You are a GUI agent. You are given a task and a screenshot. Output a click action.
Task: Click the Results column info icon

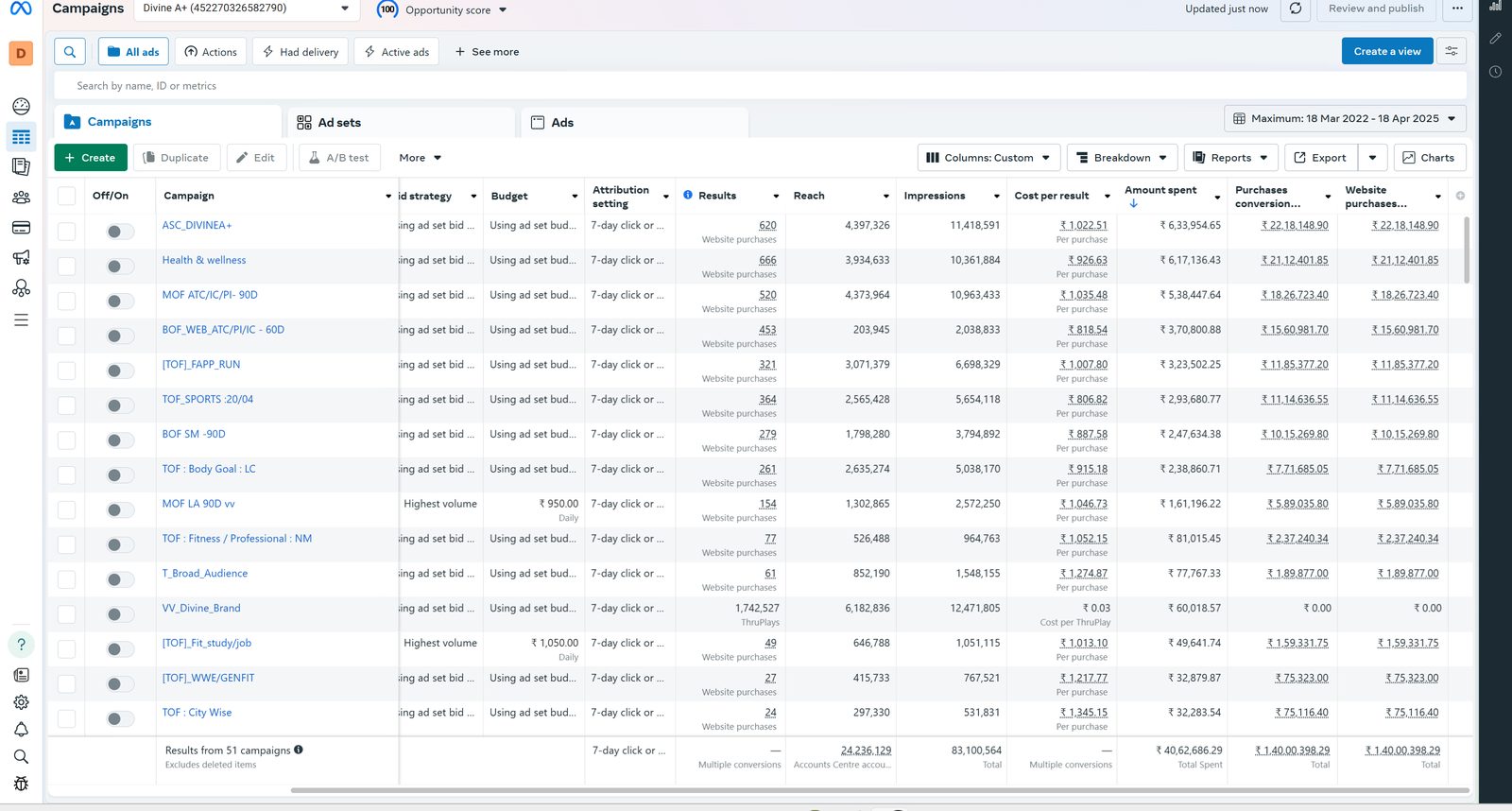coord(688,196)
